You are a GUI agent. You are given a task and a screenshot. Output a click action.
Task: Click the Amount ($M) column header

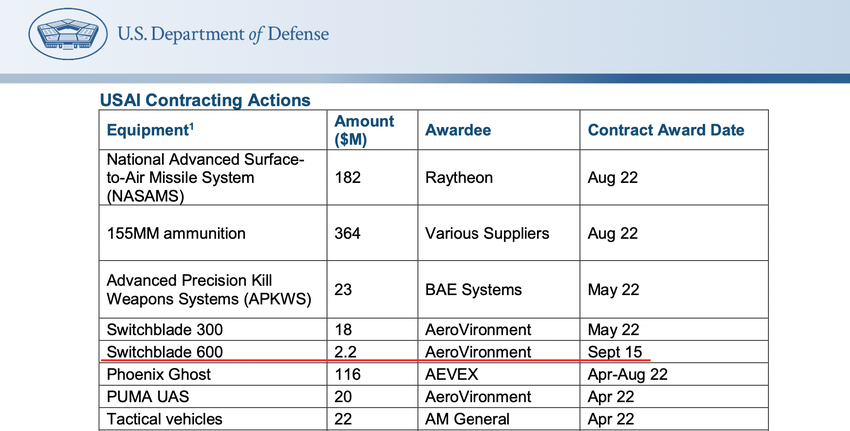[364, 130]
